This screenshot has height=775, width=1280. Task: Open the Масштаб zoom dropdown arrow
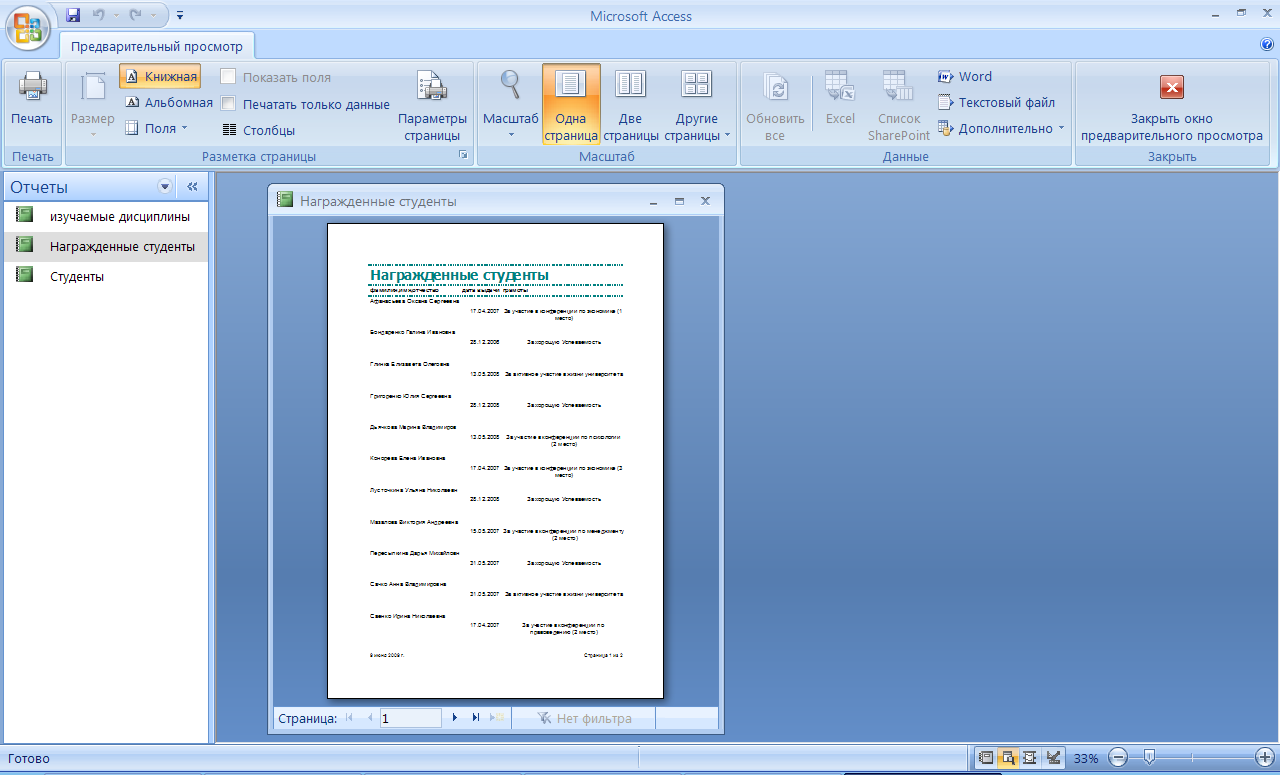point(511,134)
